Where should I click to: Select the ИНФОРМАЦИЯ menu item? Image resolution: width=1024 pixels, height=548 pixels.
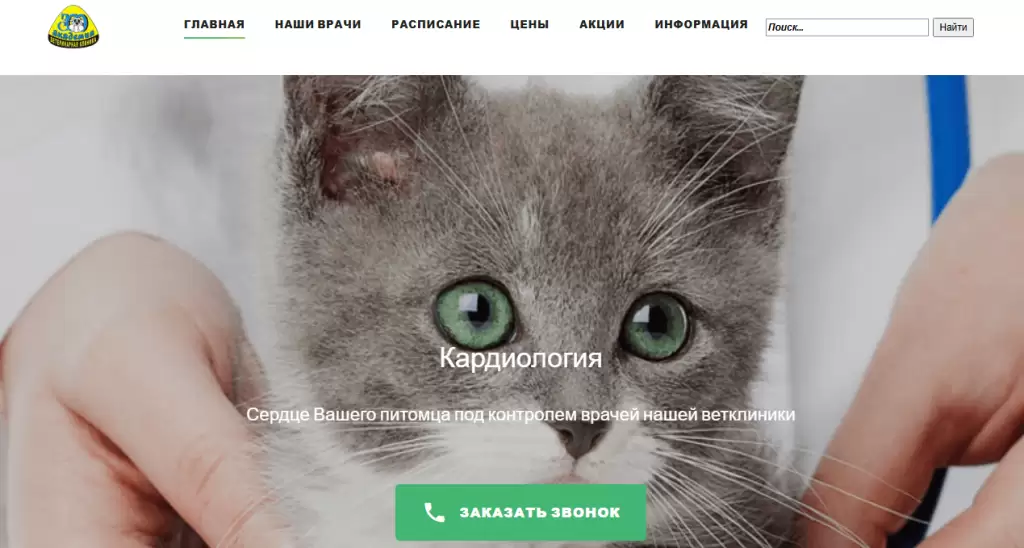[x=701, y=24]
